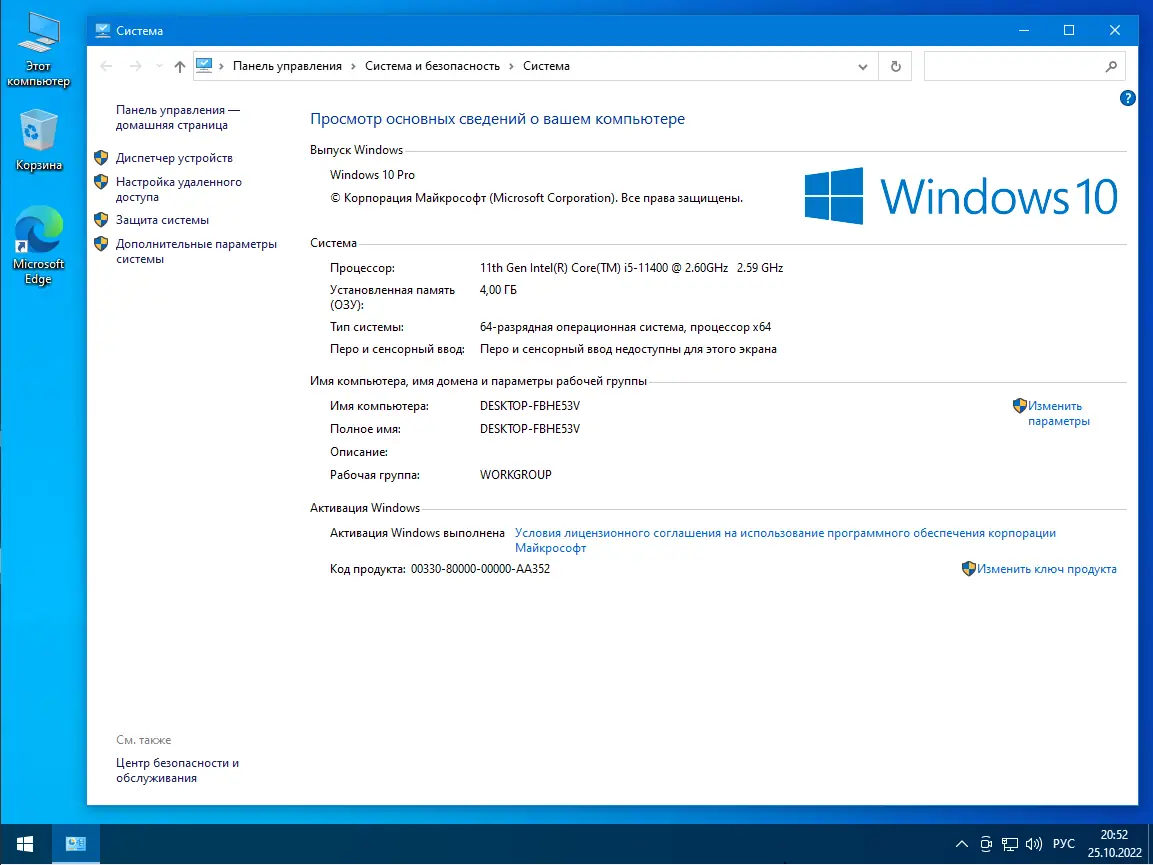Click the shield icon beside Диспетчер устройств

(x=101, y=157)
